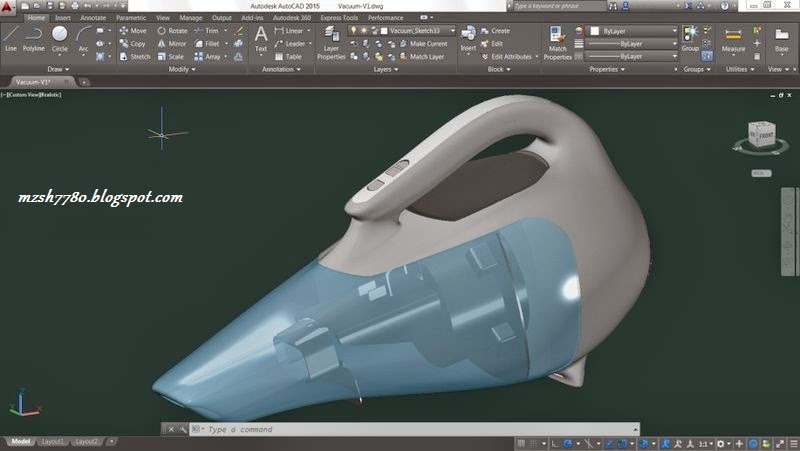Toggle isolate objects status bar icon

(x=766, y=444)
